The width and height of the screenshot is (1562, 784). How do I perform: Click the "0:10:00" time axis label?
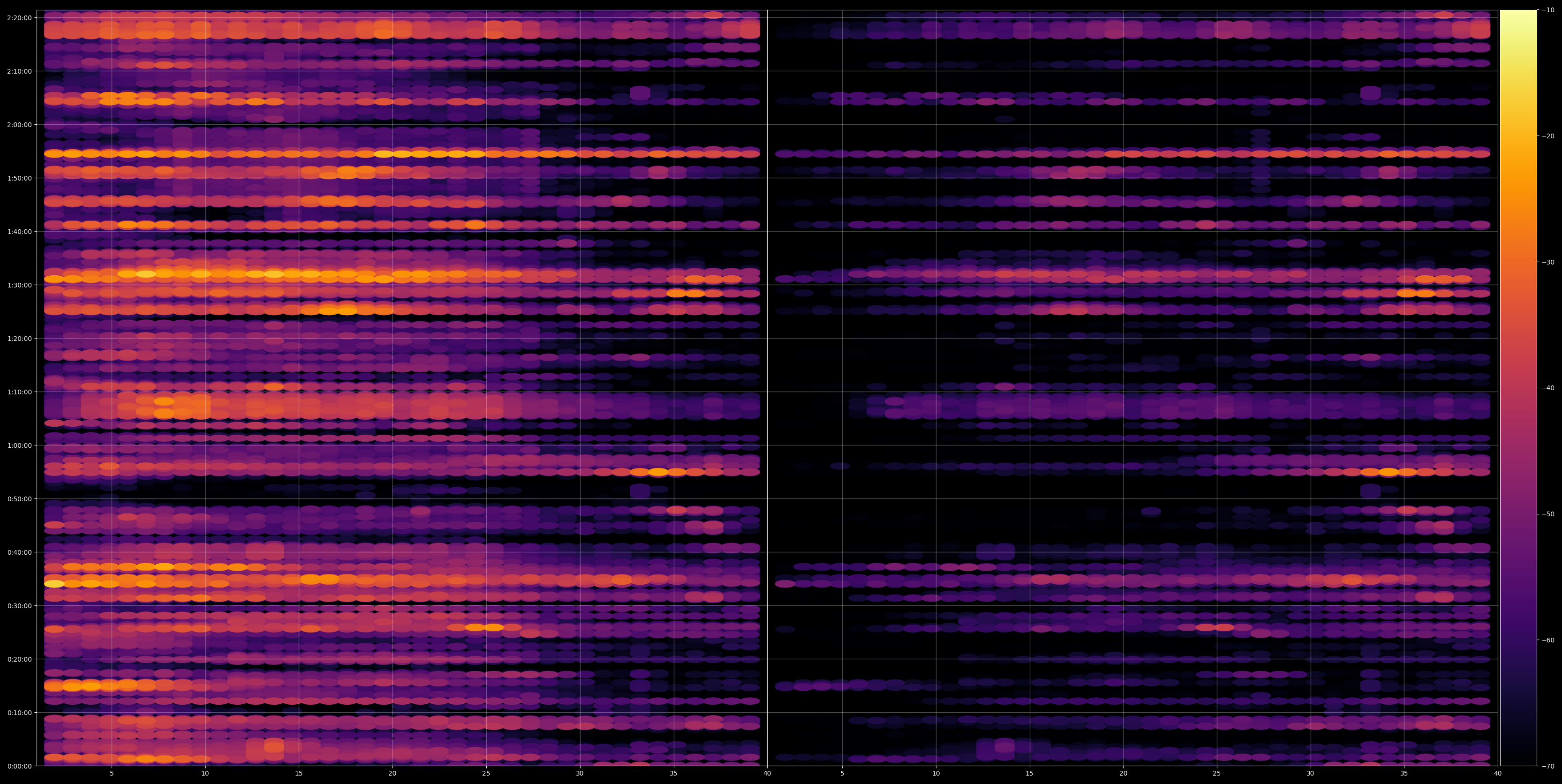(19, 712)
